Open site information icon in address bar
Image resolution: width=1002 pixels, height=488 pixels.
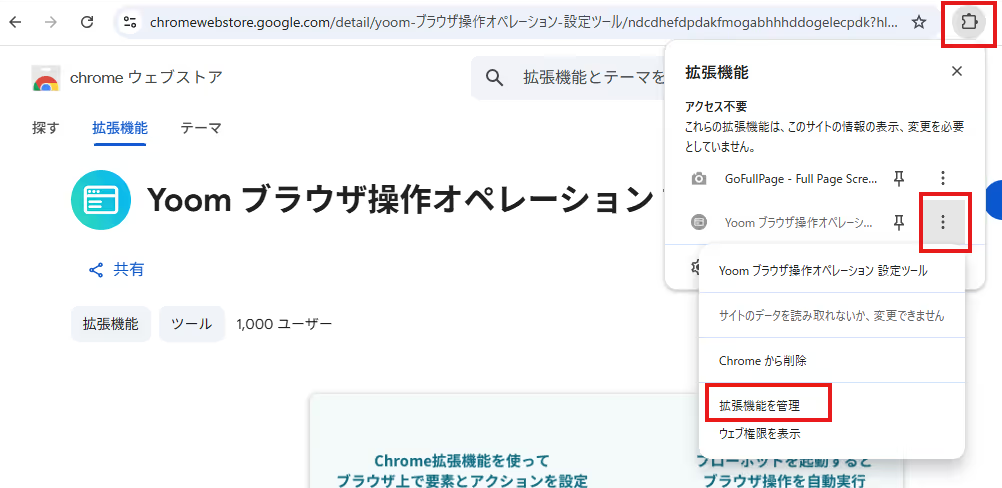pyautogui.click(x=130, y=22)
